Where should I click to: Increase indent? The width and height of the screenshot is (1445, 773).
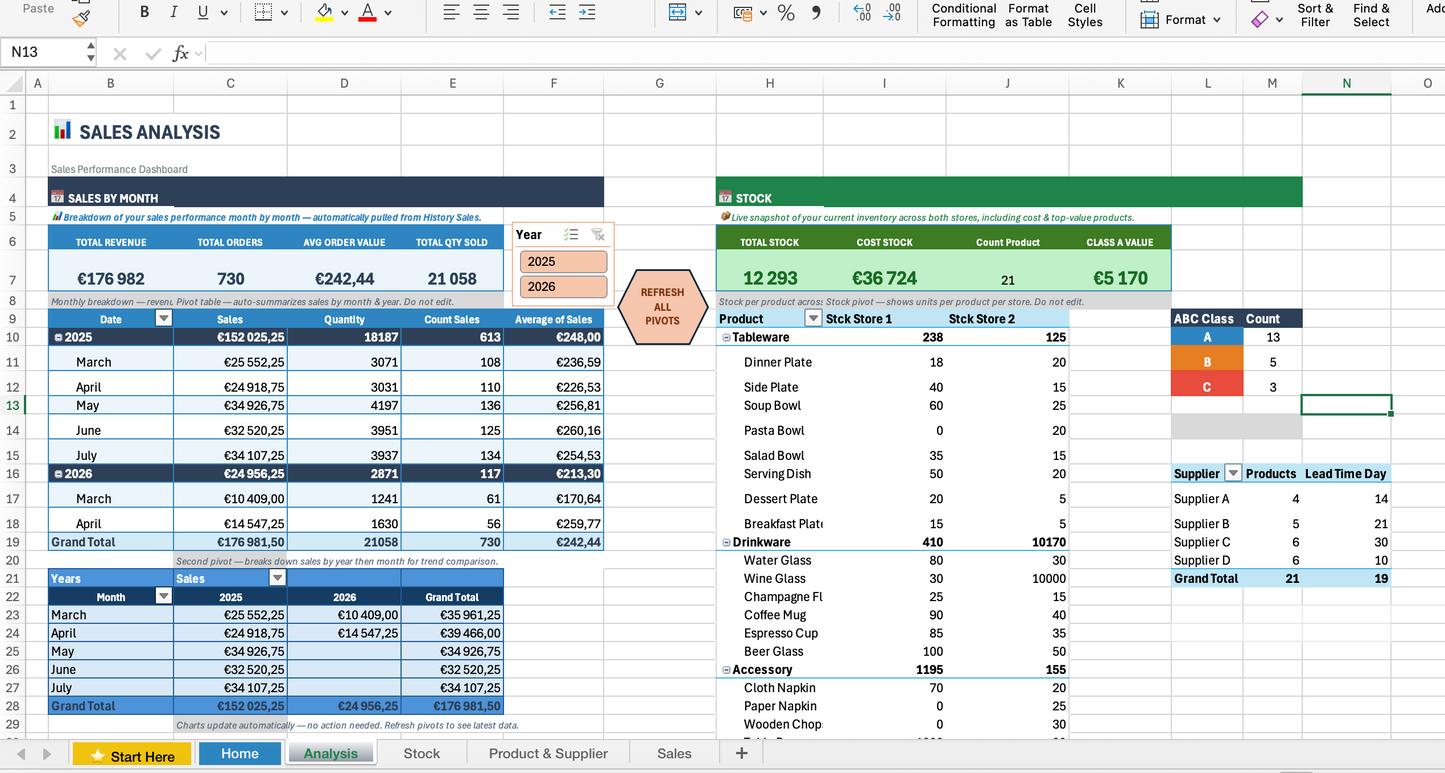coord(587,12)
